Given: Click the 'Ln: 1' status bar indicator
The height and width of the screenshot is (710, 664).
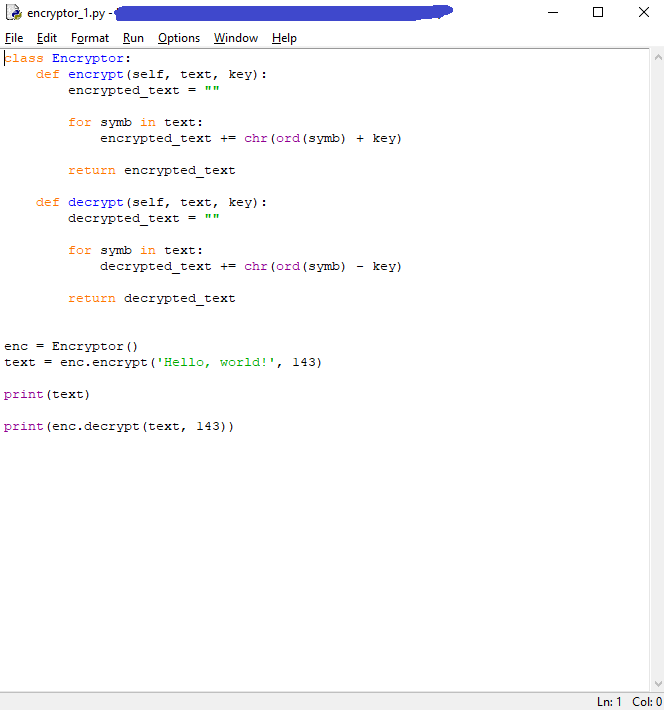Looking at the screenshot, I should [609, 702].
